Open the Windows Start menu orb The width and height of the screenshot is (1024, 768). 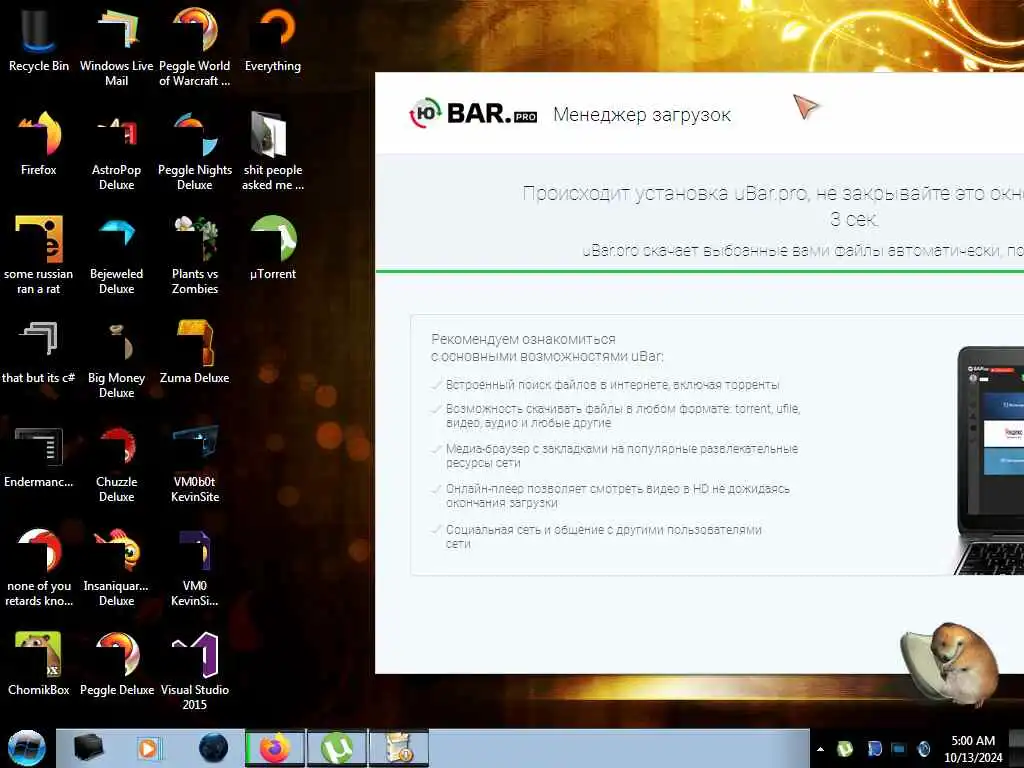(x=26, y=748)
